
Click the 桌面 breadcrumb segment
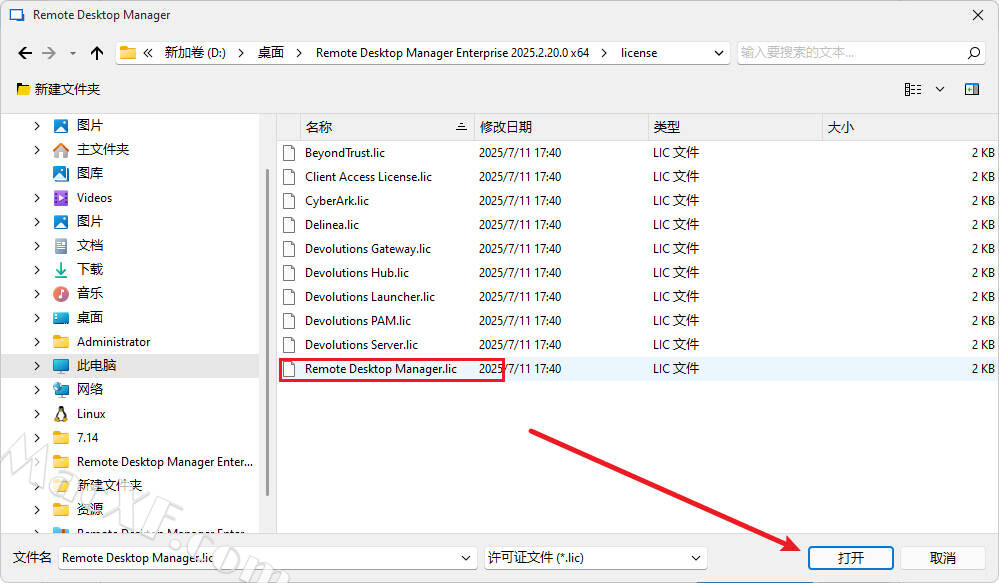point(271,53)
